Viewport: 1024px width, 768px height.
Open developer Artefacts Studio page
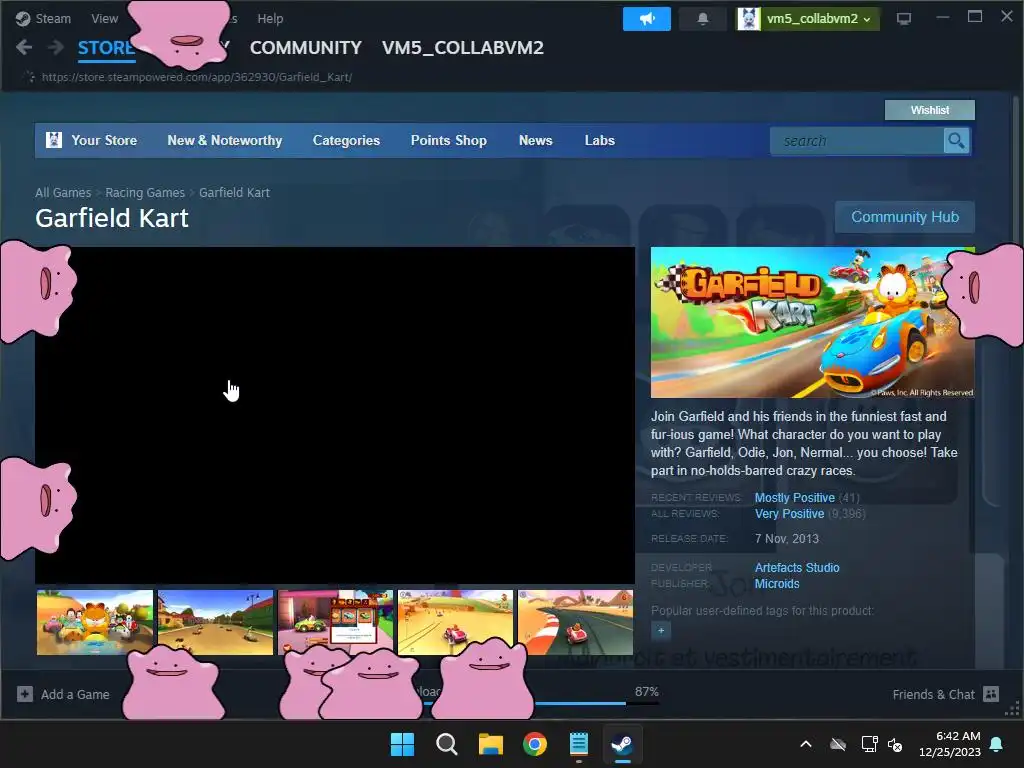[x=797, y=568]
